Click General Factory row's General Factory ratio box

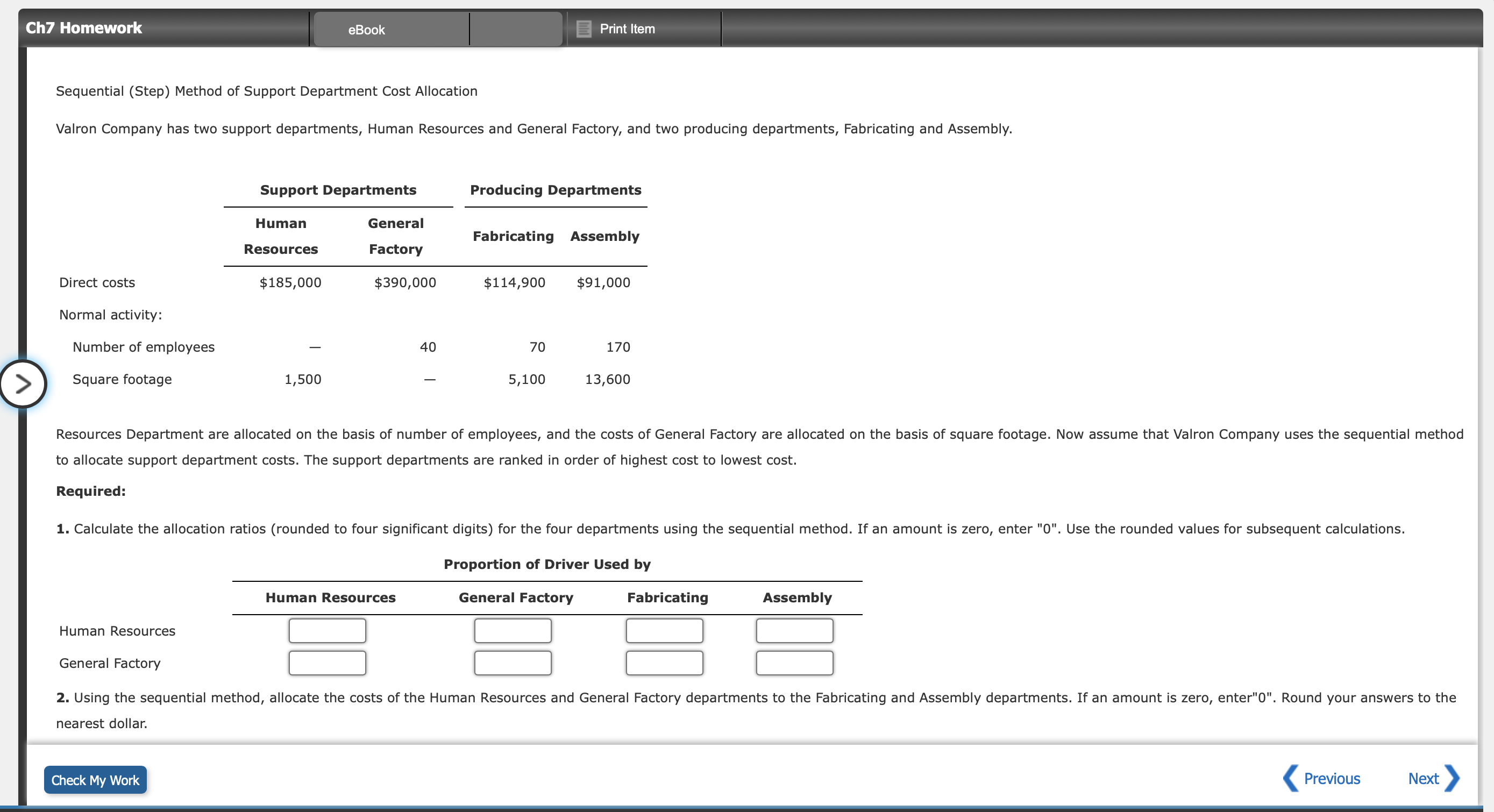point(513,663)
